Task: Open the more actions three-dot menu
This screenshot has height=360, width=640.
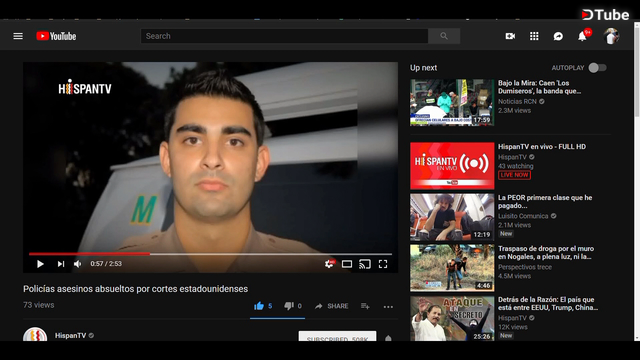Action: tap(388, 307)
